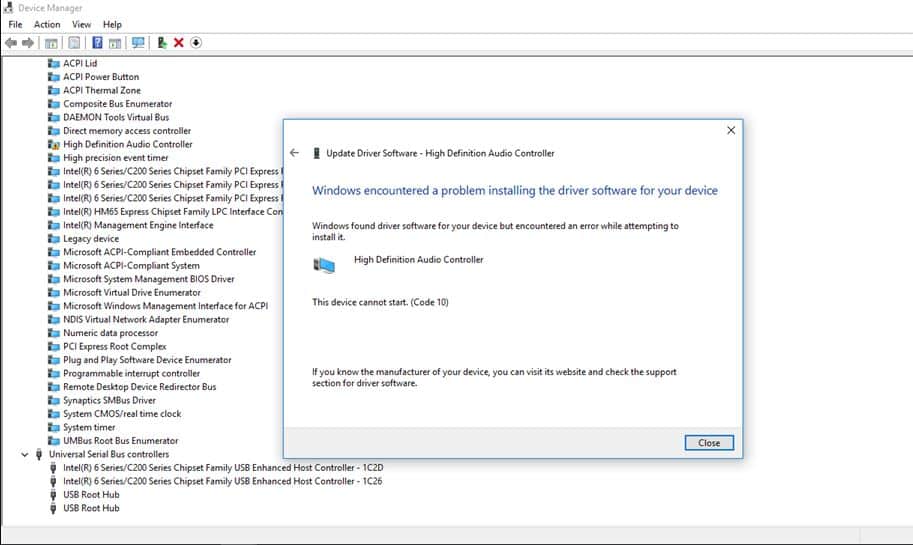Click the DAEMON Tools Virtual Bus device icon
The width and height of the screenshot is (913, 545).
click(x=54, y=117)
